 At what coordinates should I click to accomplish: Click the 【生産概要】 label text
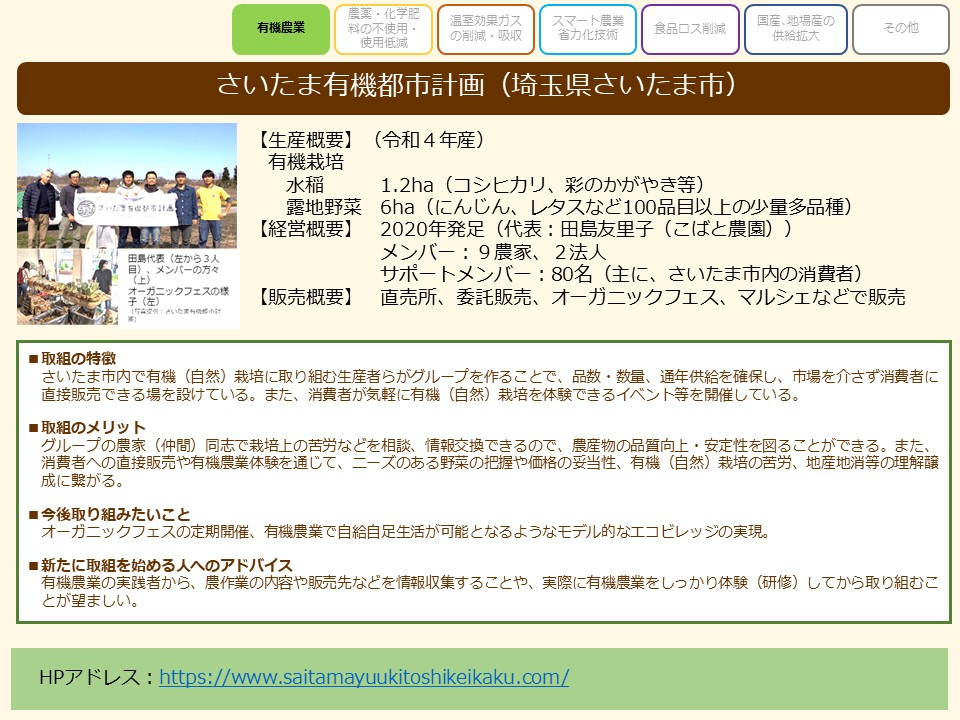[x=305, y=140]
